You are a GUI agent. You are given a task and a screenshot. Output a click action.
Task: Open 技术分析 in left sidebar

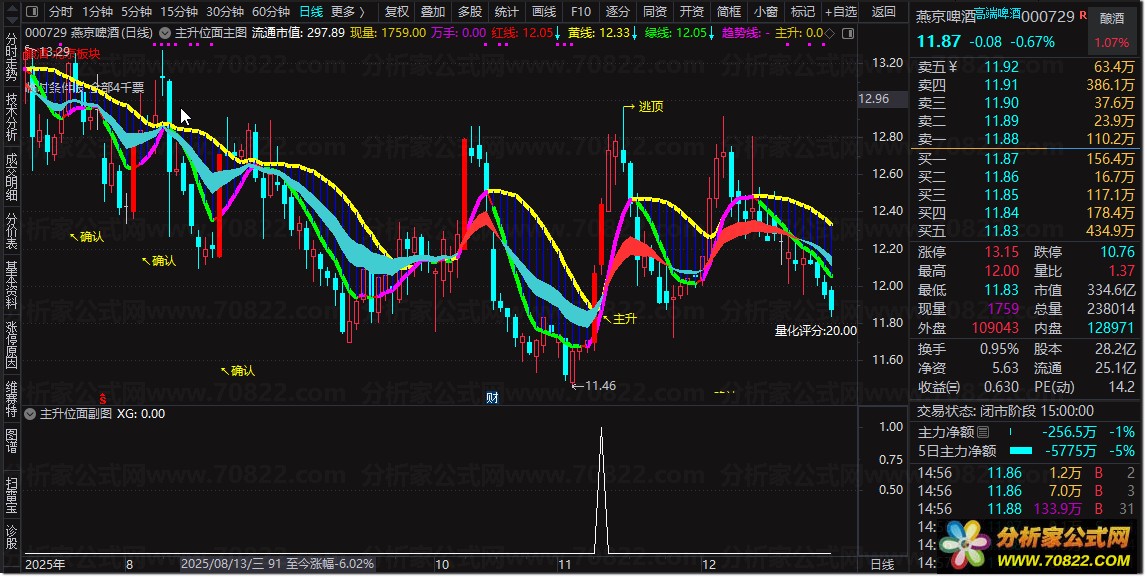click(12, 117)
